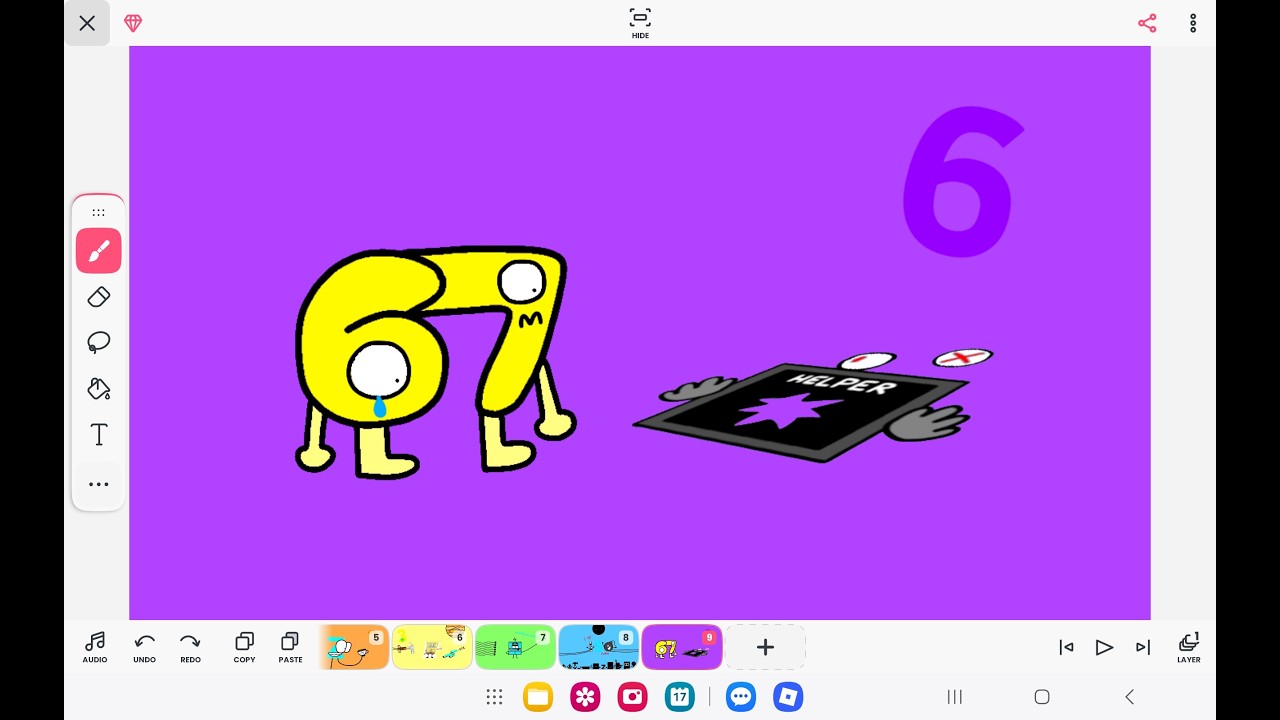Paste the copied frame
This screenshot has width=1280, height=720.
coord(290,647)
